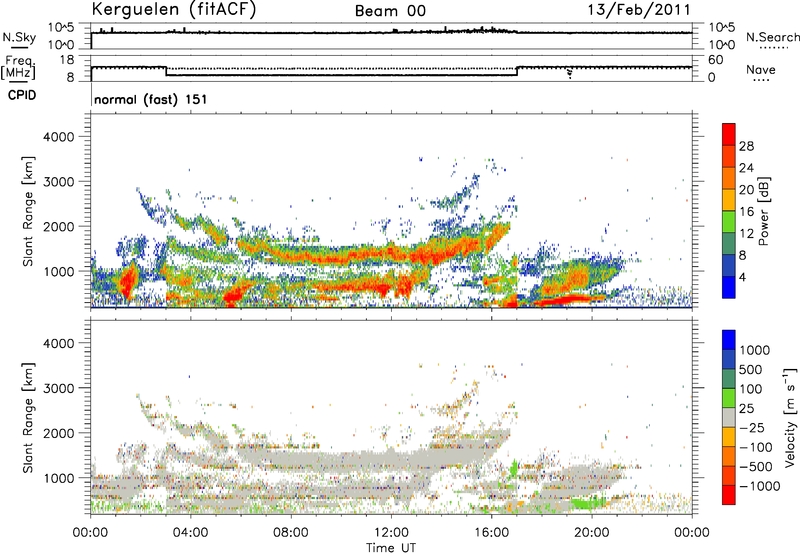Click the "16" value on the Power colorbar
800x554 pixels.
[x=746, y=211]
